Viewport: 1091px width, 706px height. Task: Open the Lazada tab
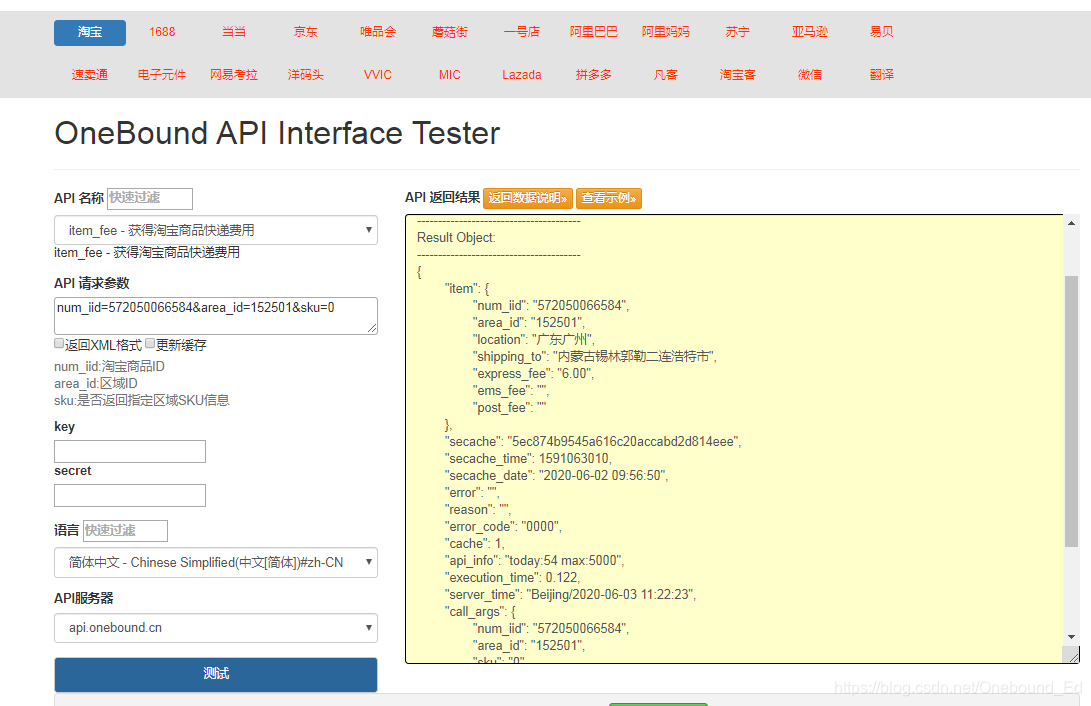pyautogui.click(x=522, y=75)
